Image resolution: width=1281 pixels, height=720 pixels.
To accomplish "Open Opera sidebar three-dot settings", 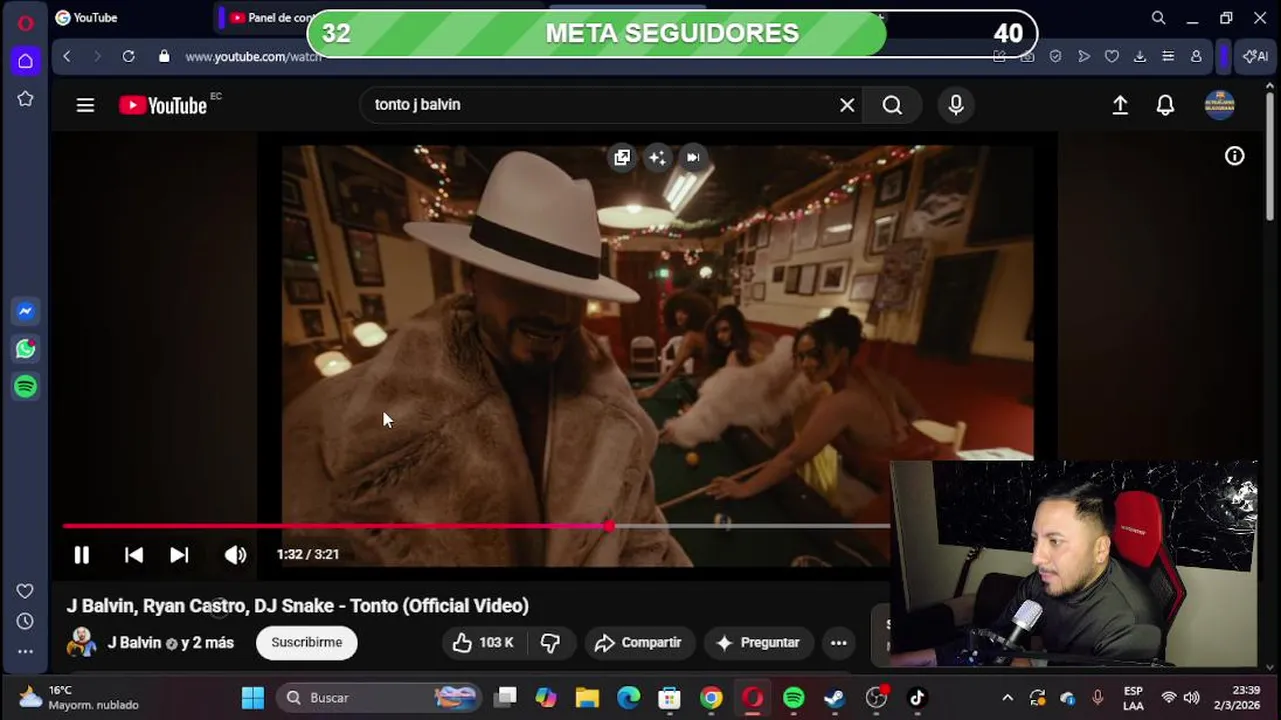I will 25,651.
